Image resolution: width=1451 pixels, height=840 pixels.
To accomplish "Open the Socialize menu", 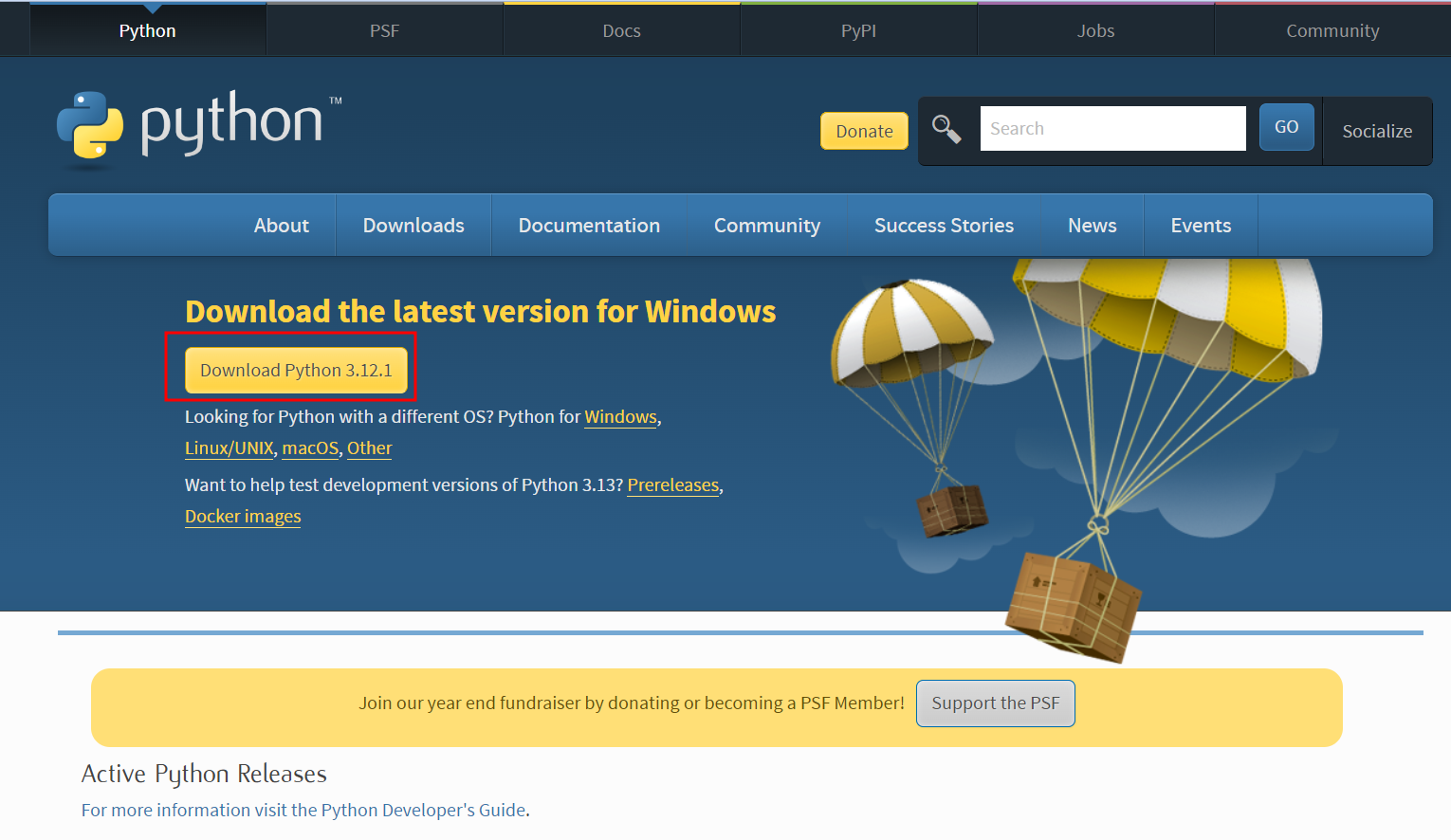I will coord(1377,131).
